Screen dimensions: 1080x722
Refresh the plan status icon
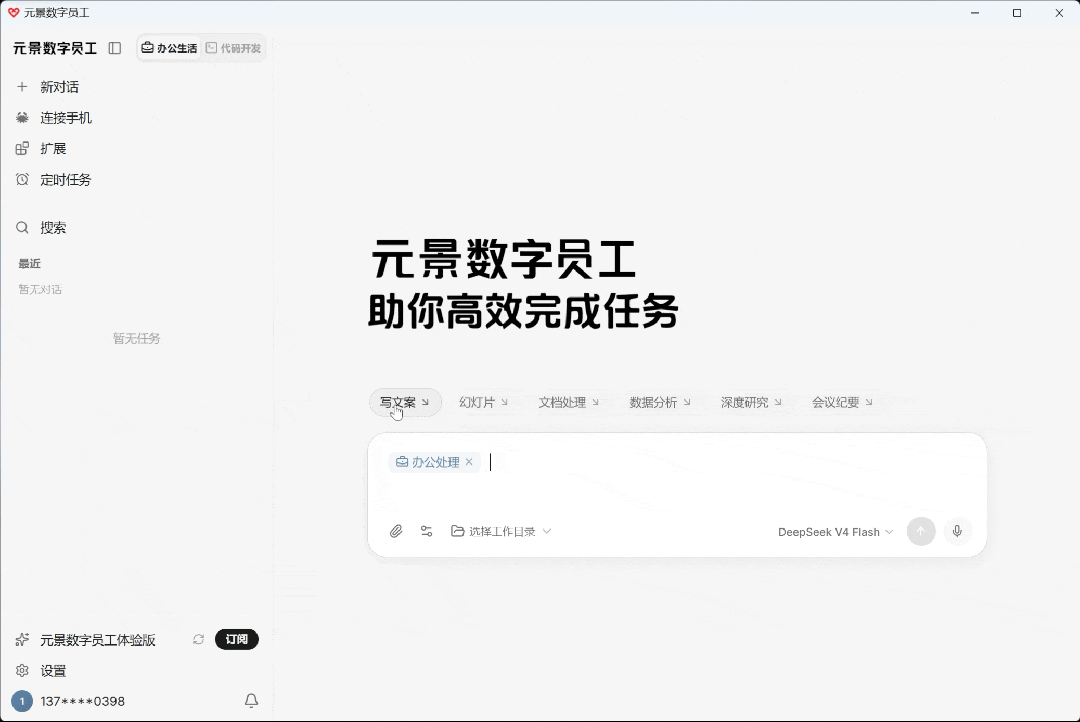[198, 639]
